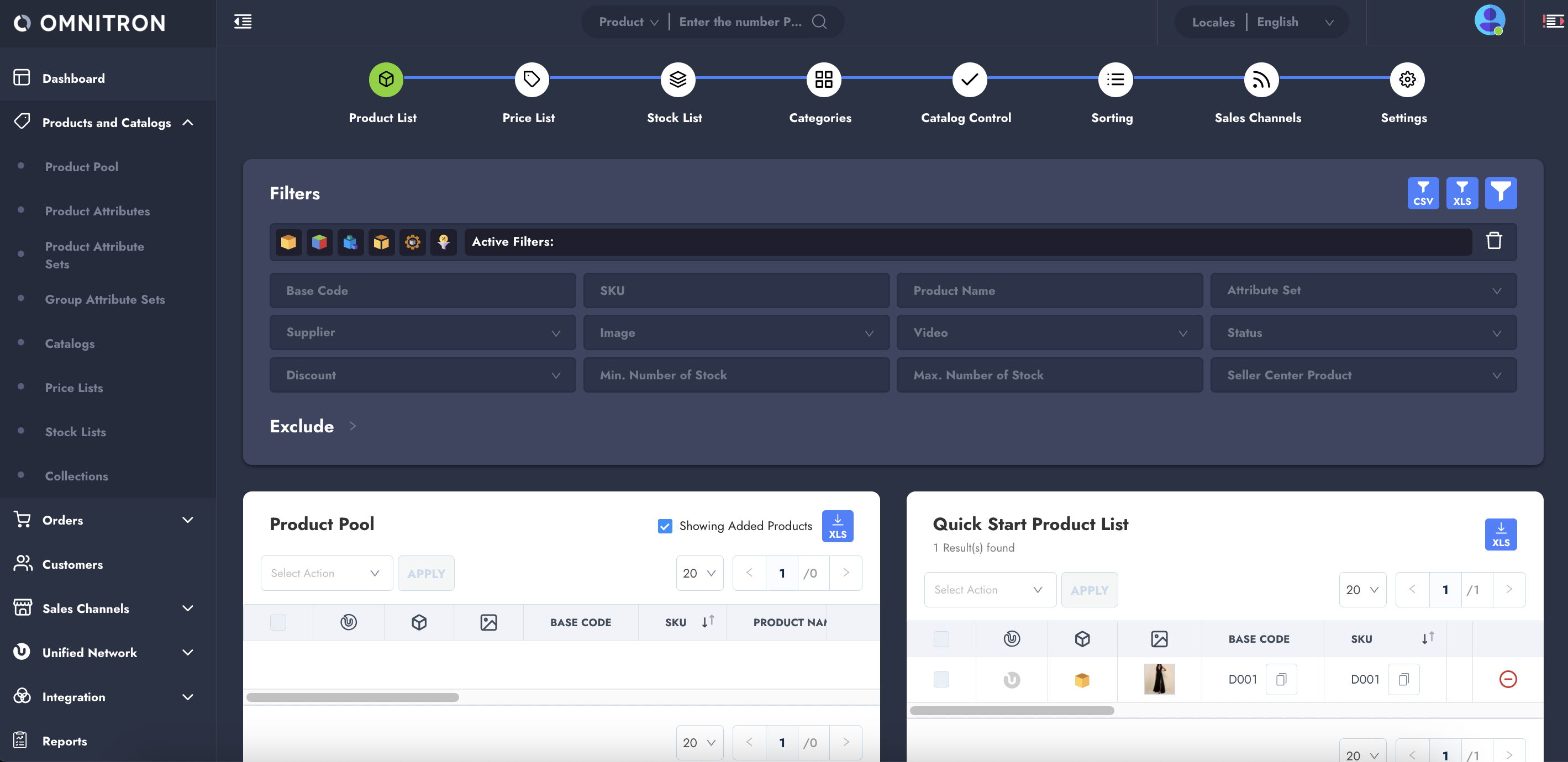1568x762 pixels.
Task: Download Product Pool XLS file
Action: click(837, 526)
